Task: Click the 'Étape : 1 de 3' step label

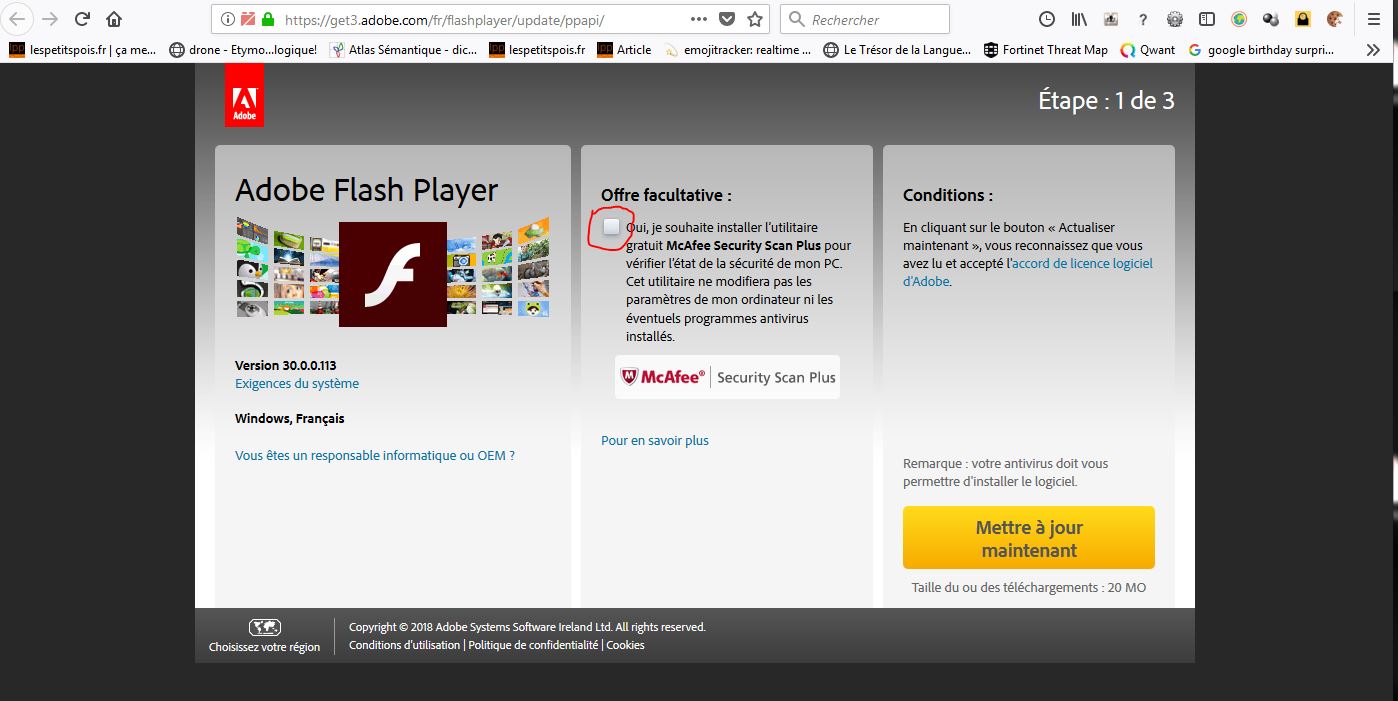Action: point(1106,101)
